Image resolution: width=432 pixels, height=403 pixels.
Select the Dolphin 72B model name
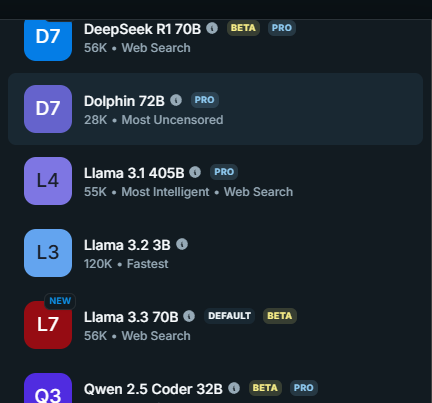(x=124, y=101)
